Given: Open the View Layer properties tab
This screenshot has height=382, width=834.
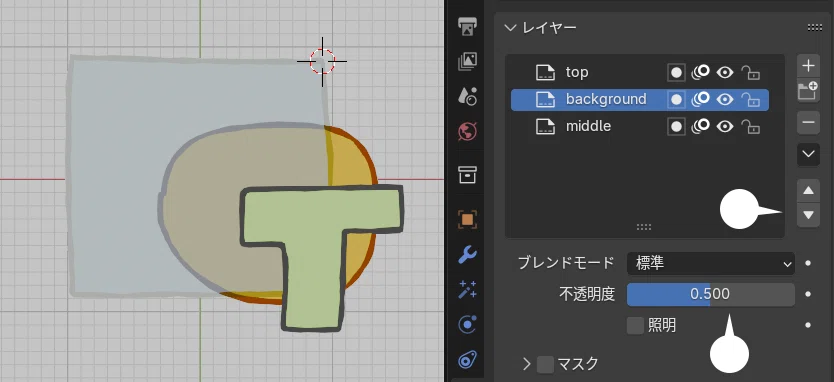Looking at the screenshot, I should 468,61.
